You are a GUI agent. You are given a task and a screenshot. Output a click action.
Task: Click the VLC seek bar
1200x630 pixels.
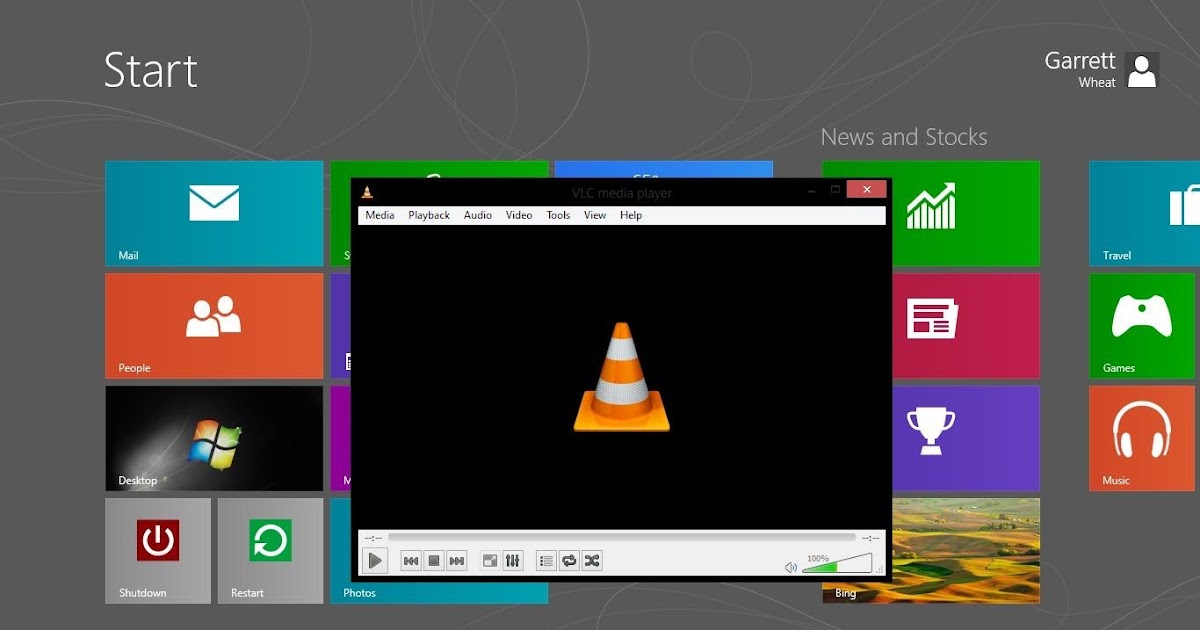(621, 537)
